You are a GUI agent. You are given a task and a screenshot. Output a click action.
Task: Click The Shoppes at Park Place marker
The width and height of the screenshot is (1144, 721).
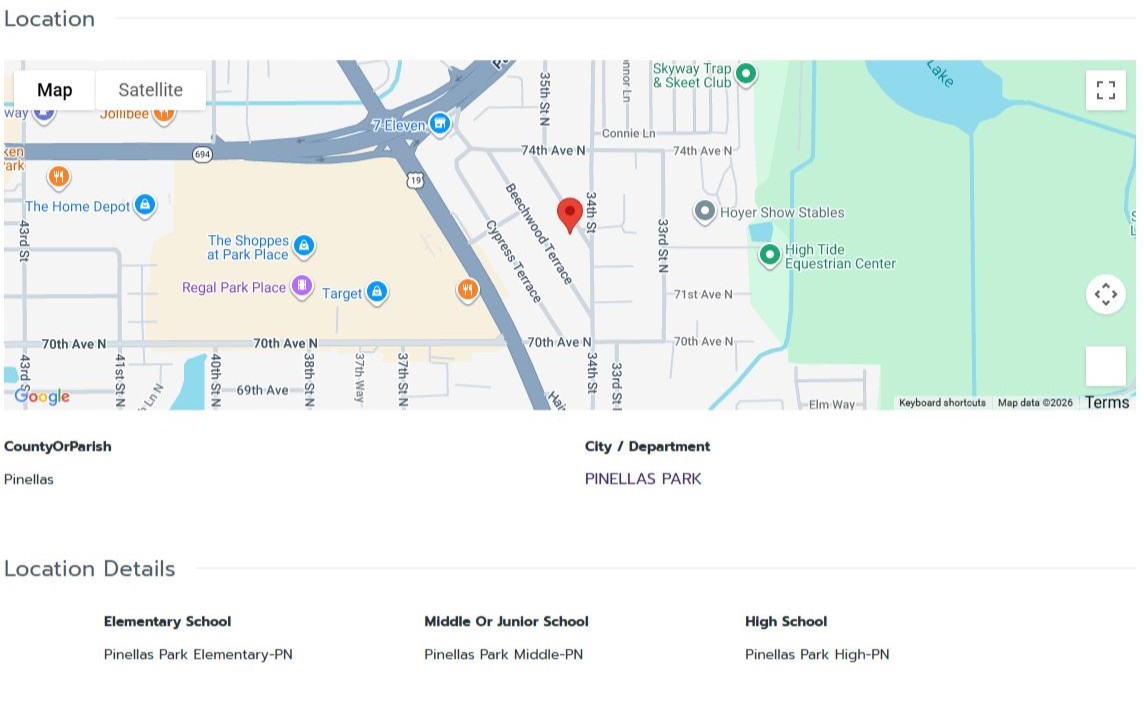pyautogui.click(x=304, y=245)
